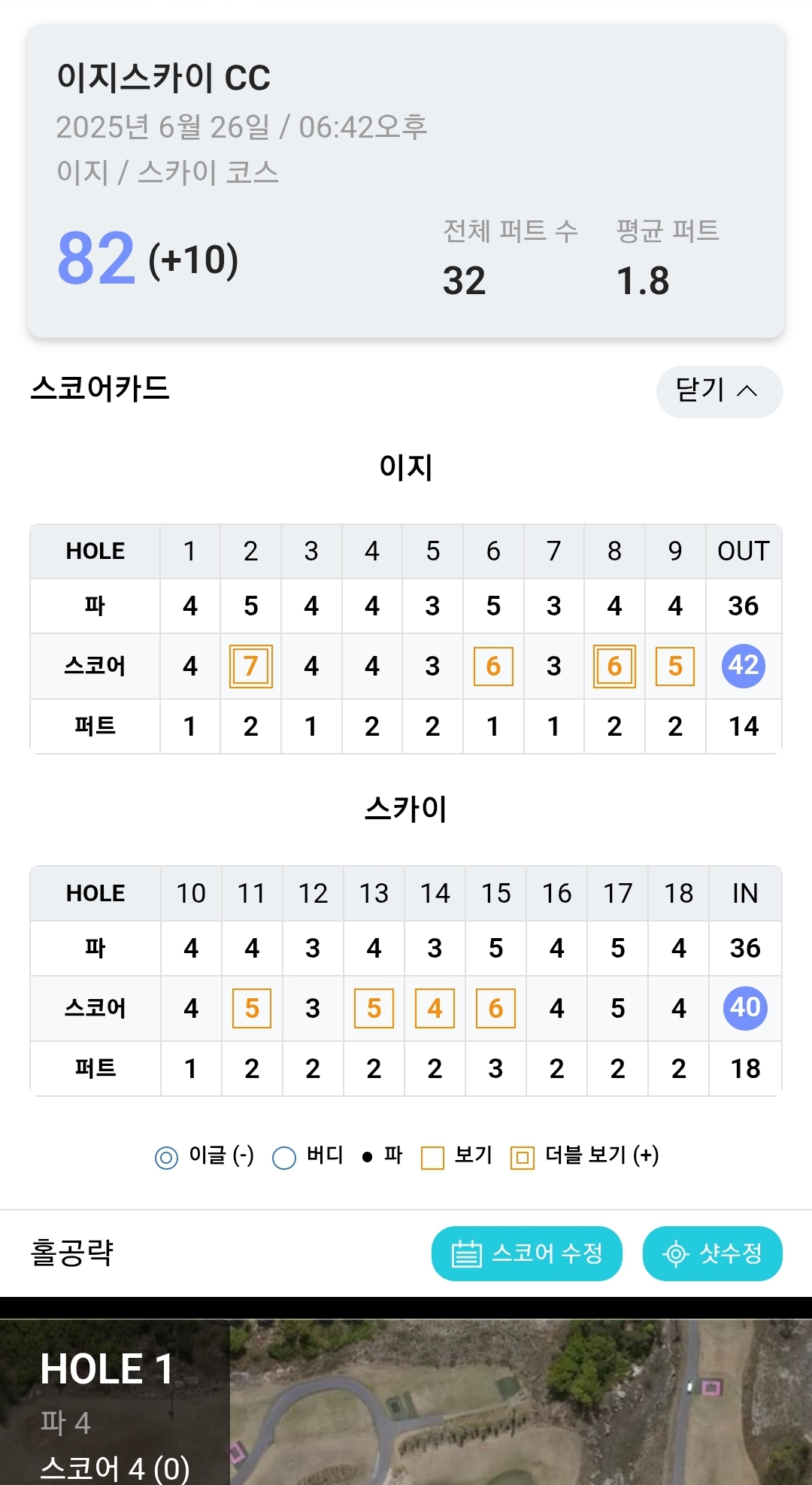This screenshot has height=1485, width=812.
Task: Select the blue 42 OUT total badge
Action: tap(744, 666)
